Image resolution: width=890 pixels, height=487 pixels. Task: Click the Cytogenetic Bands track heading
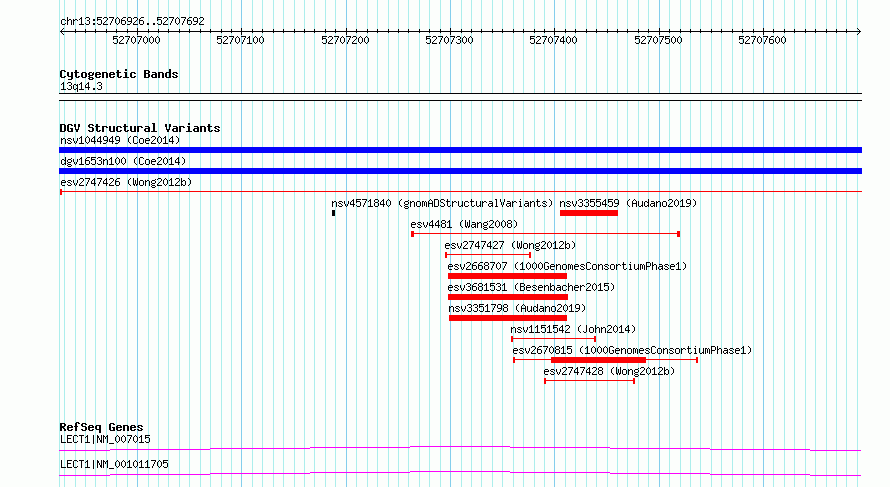[119, 74]
